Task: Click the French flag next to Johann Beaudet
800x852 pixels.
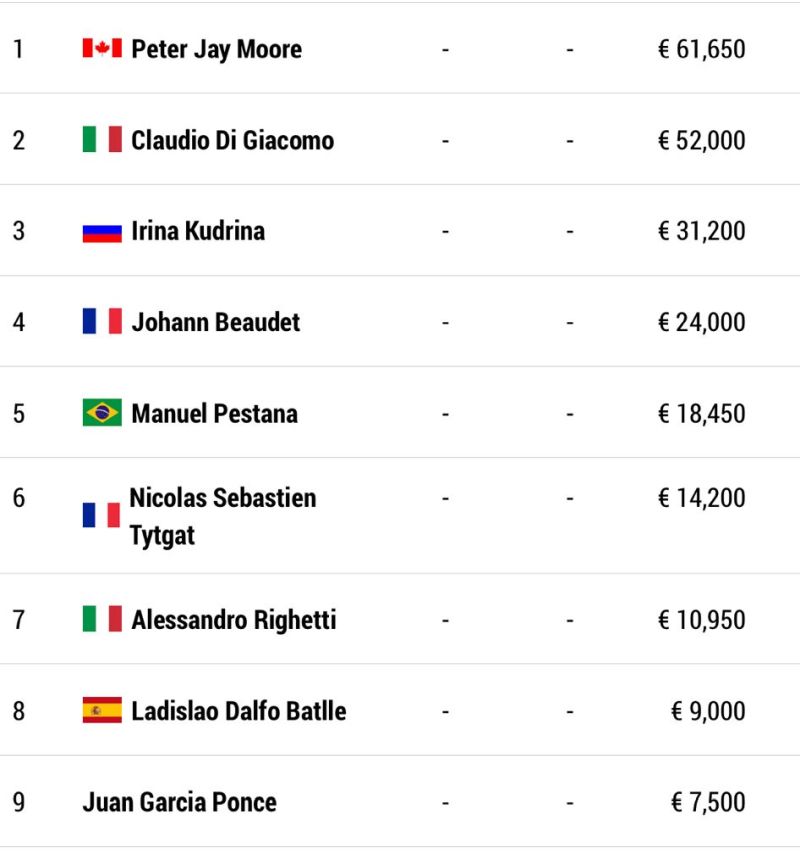Action: click(102, 321)
